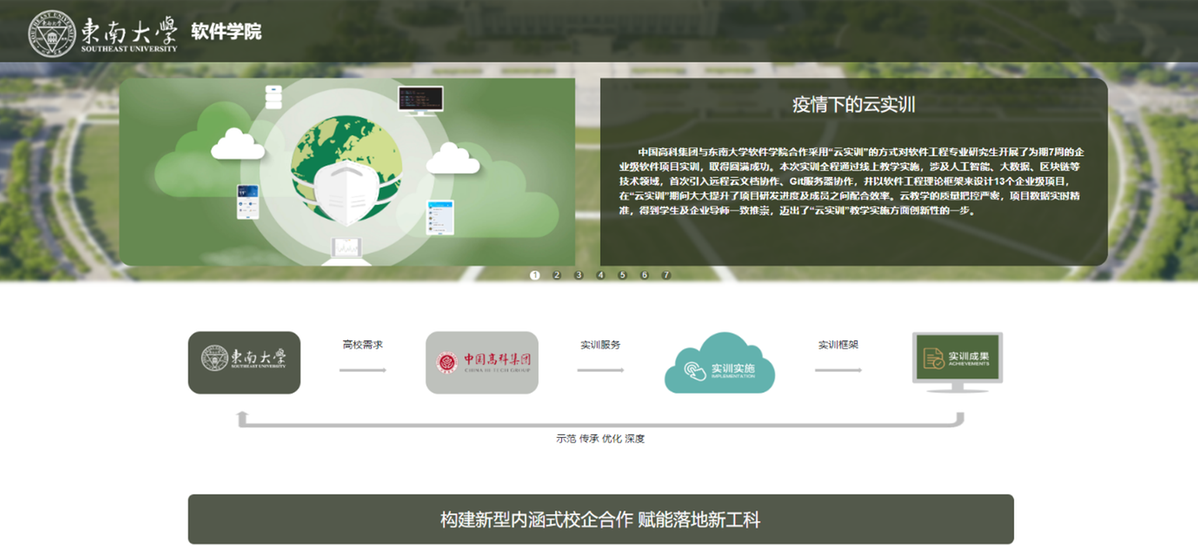Screen dimensions: 1198x560
Task: Click the 实训实施 cloud icon
Action: coord(719,364)
